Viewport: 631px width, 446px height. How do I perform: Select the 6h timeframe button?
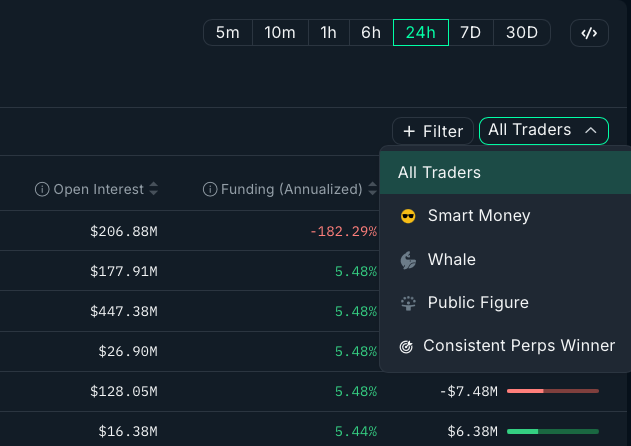(371, 33)
